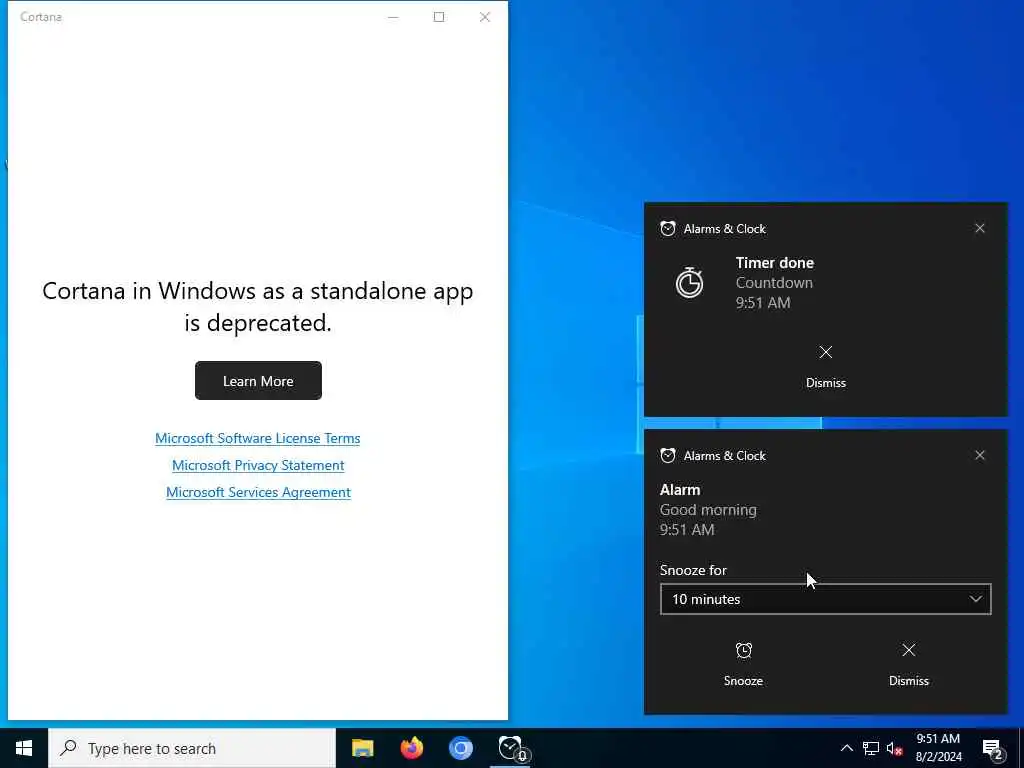This screenshot has width=1024, height=768.
Task: Launch Chrome from the taskbar
Action: coord(460,748)
